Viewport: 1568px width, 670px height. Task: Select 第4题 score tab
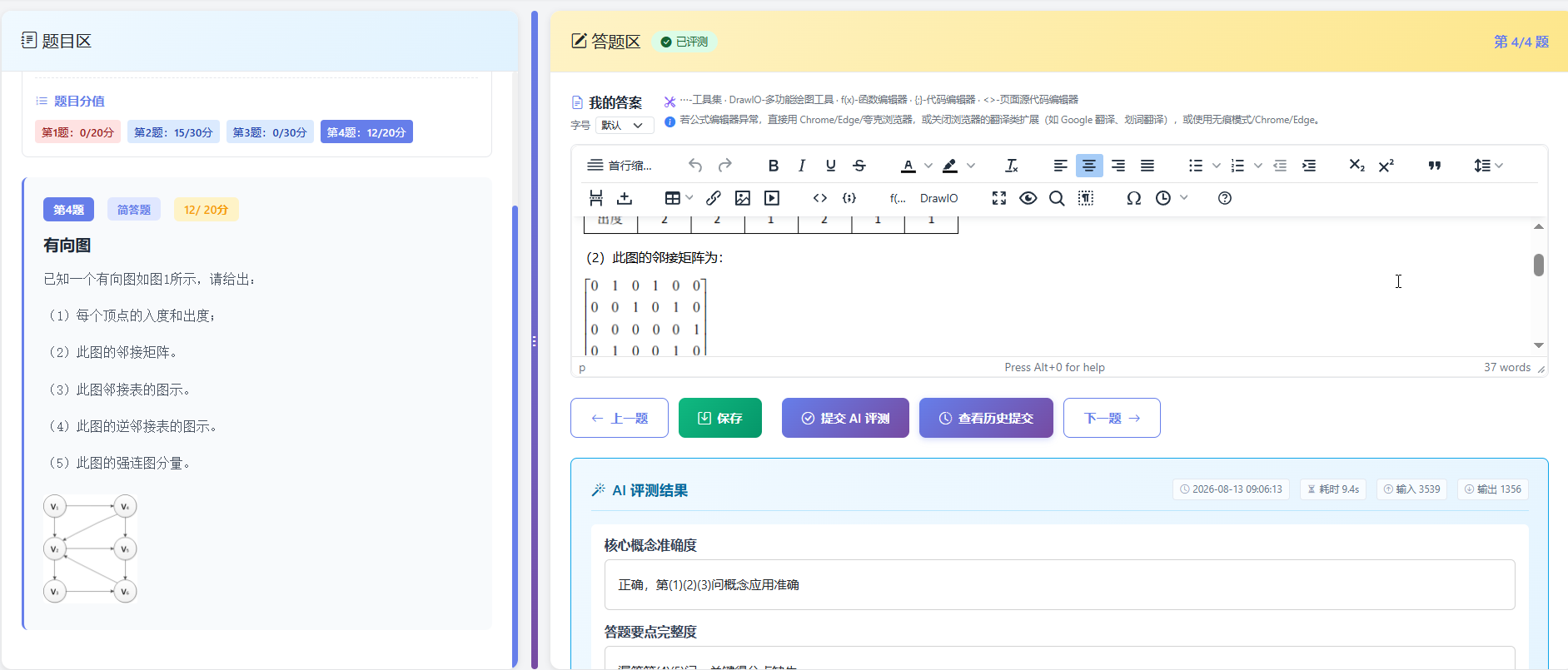[366, 132]
